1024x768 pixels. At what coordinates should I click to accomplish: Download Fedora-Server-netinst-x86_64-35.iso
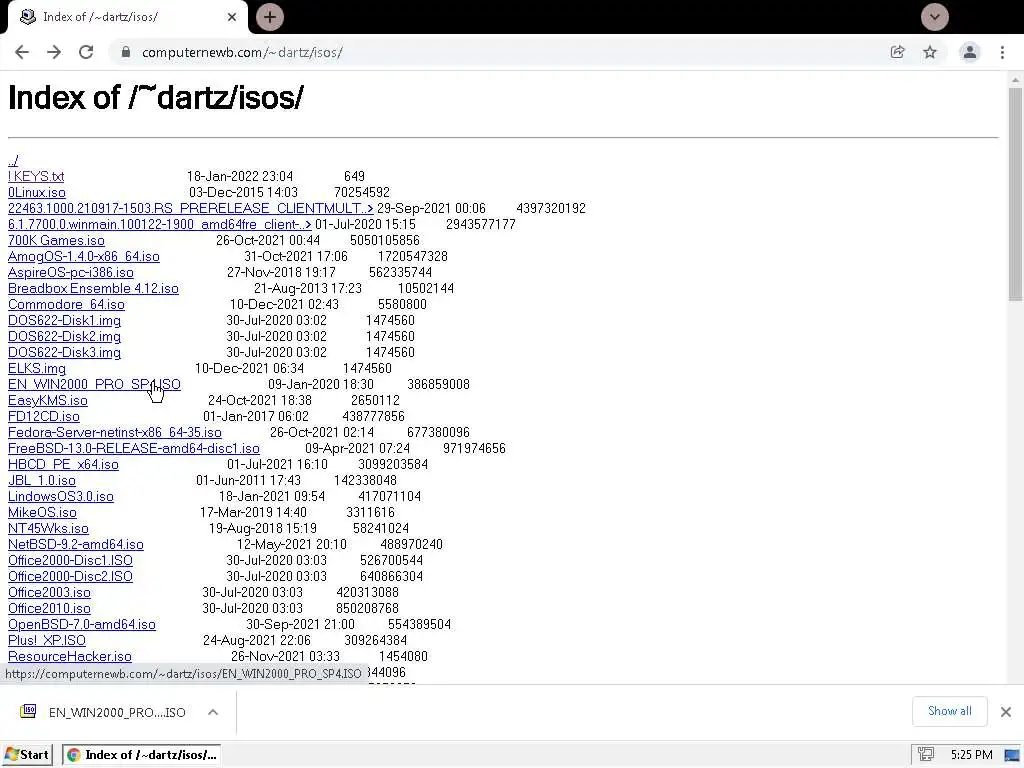[114, 432]
